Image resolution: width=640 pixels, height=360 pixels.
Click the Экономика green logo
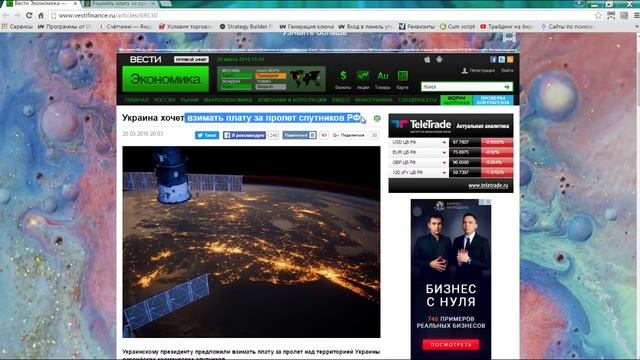point(165,79)
